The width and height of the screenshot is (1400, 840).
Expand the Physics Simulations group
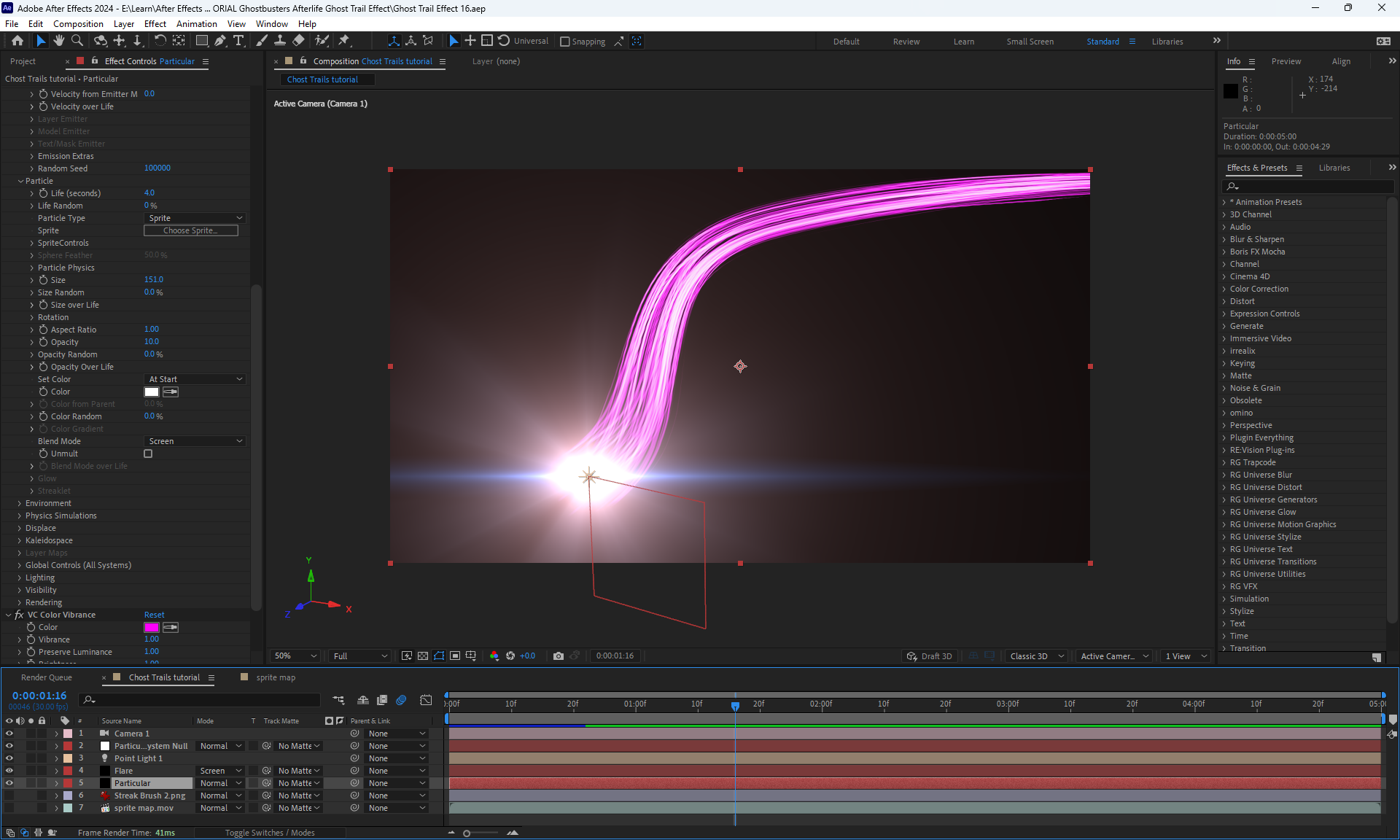pyautogui.click(x=20, y=516)
